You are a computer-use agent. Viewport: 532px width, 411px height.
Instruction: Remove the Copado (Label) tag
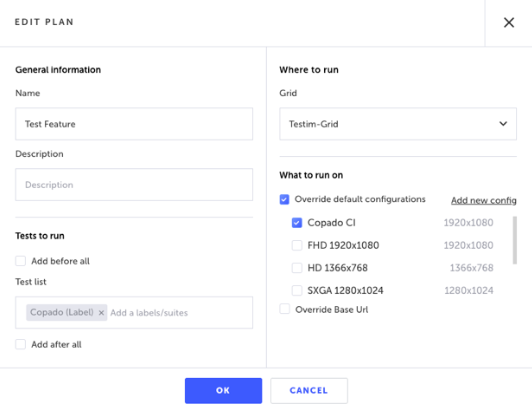(101, 313)
